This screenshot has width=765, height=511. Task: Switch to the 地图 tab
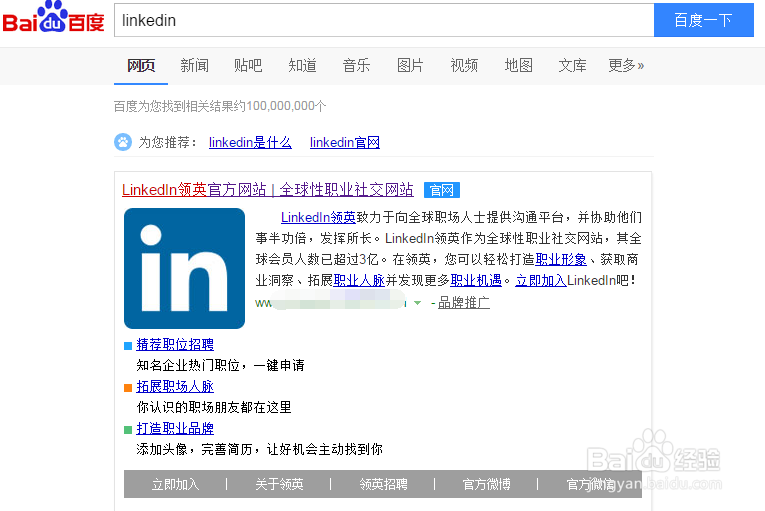coord(519,65)
